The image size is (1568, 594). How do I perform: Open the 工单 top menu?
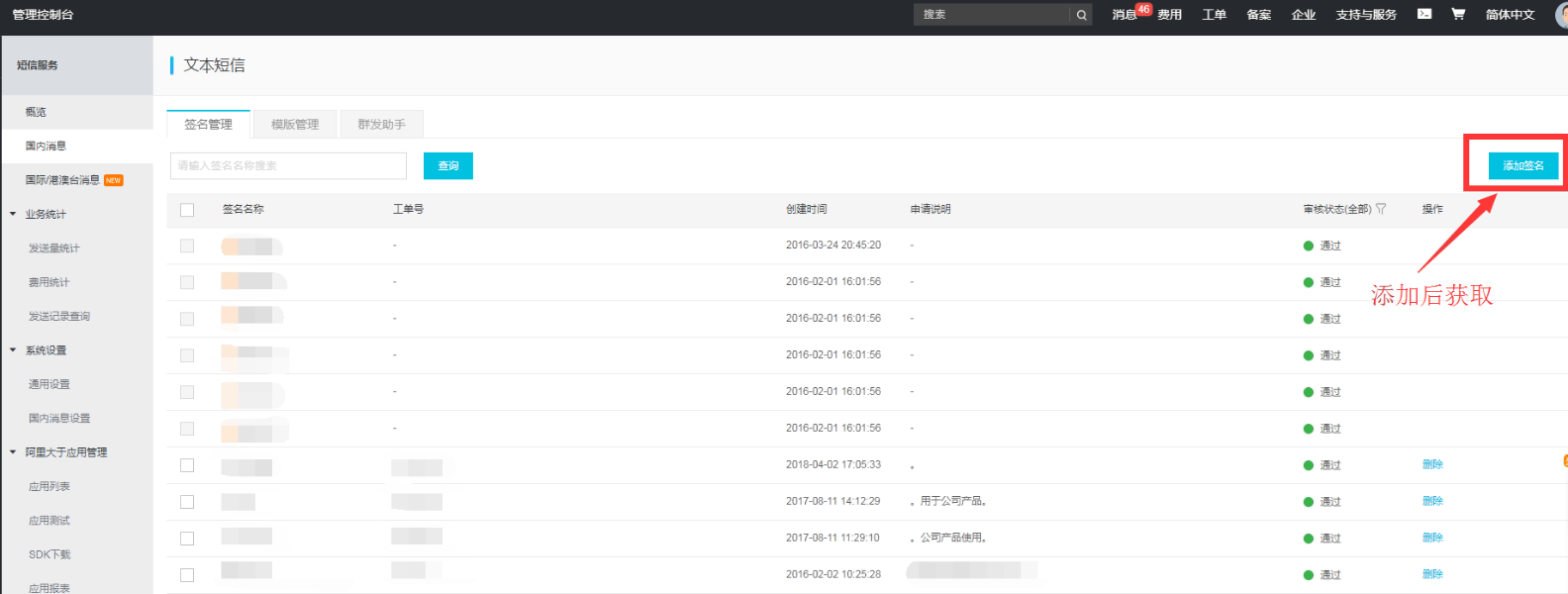click(x=1214, y=15)
